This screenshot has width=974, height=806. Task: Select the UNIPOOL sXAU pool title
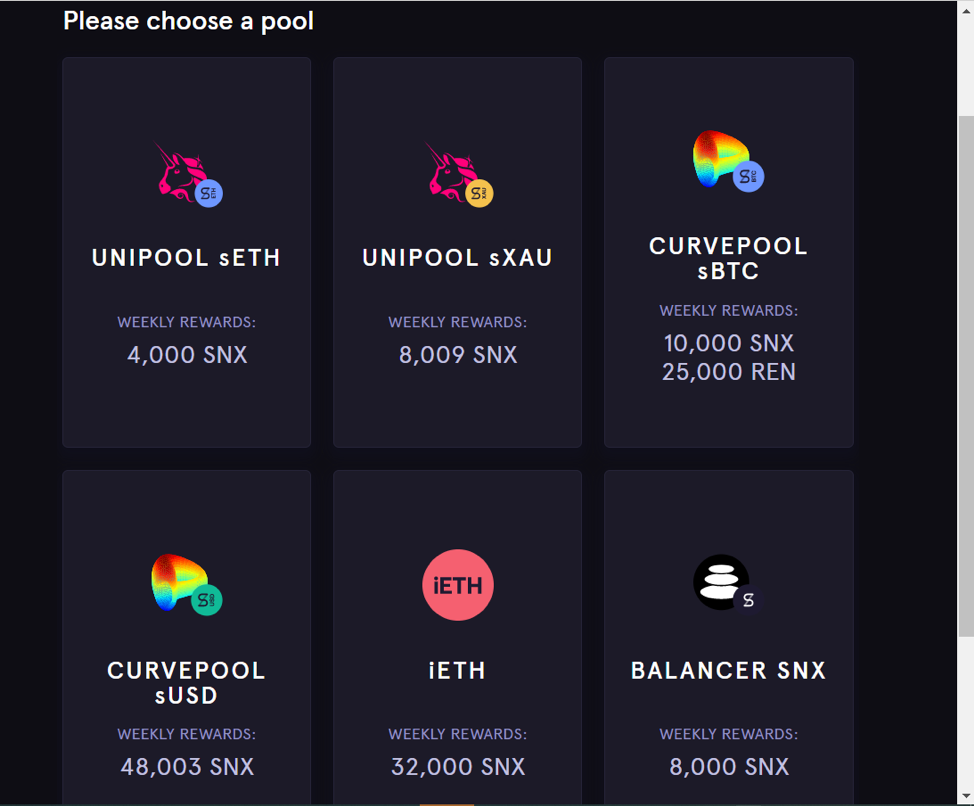coord(458,258)
